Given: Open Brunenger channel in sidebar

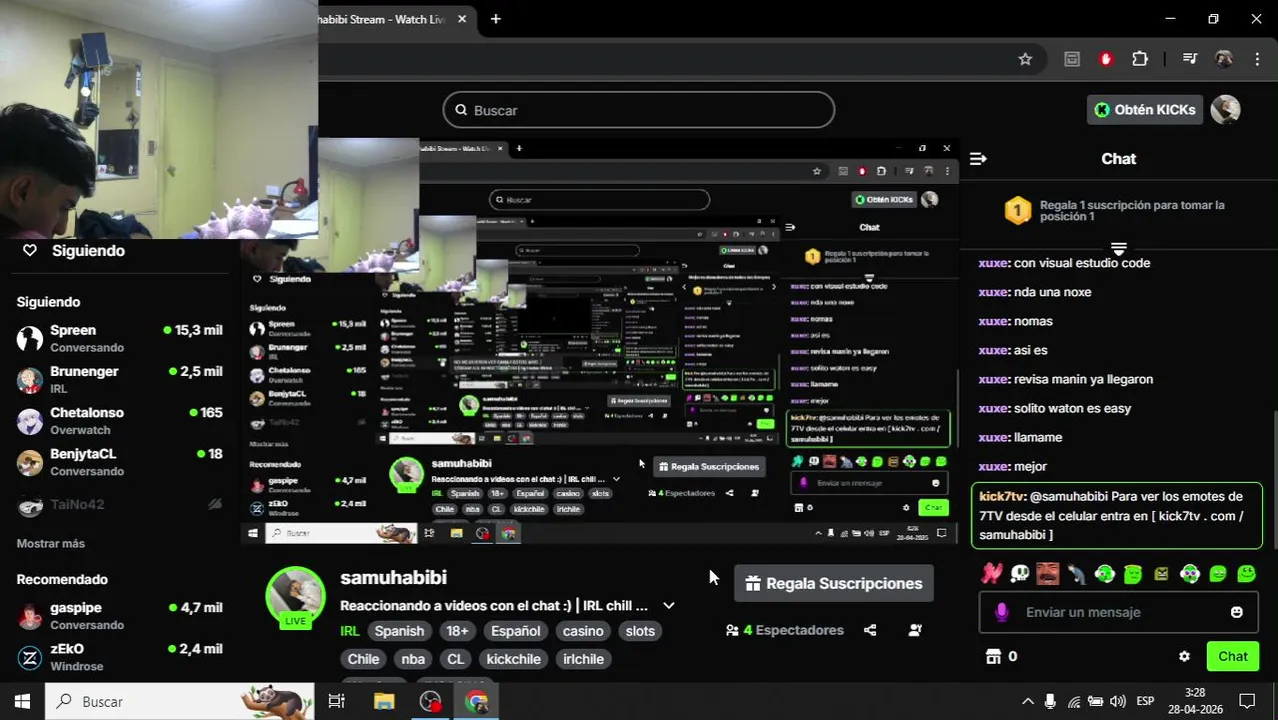Looking at the screenshot, I should (x=120, y=379).
